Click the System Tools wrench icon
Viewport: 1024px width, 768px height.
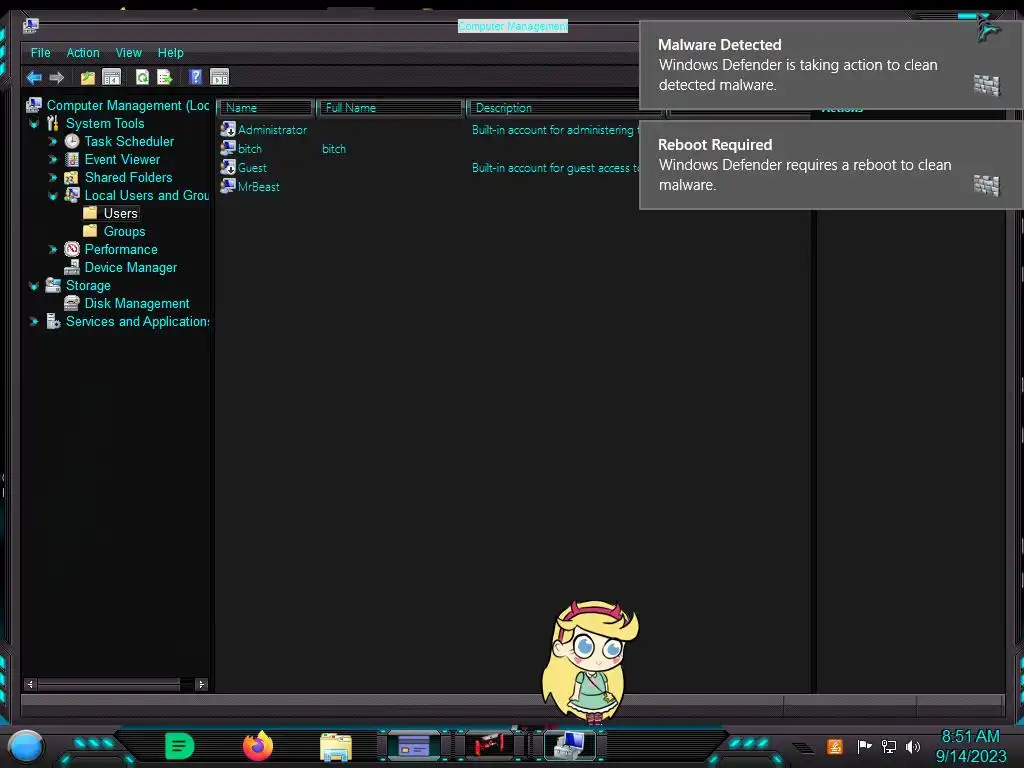click(x=53, y=123)
